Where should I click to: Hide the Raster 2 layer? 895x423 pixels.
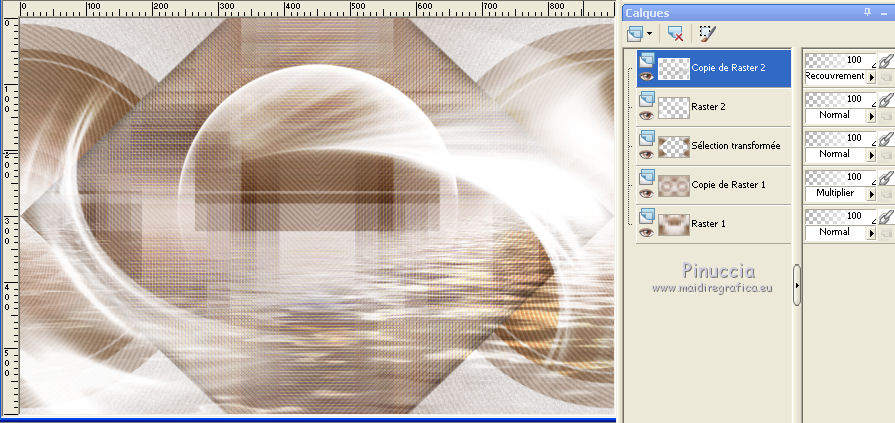click(646, 115)
